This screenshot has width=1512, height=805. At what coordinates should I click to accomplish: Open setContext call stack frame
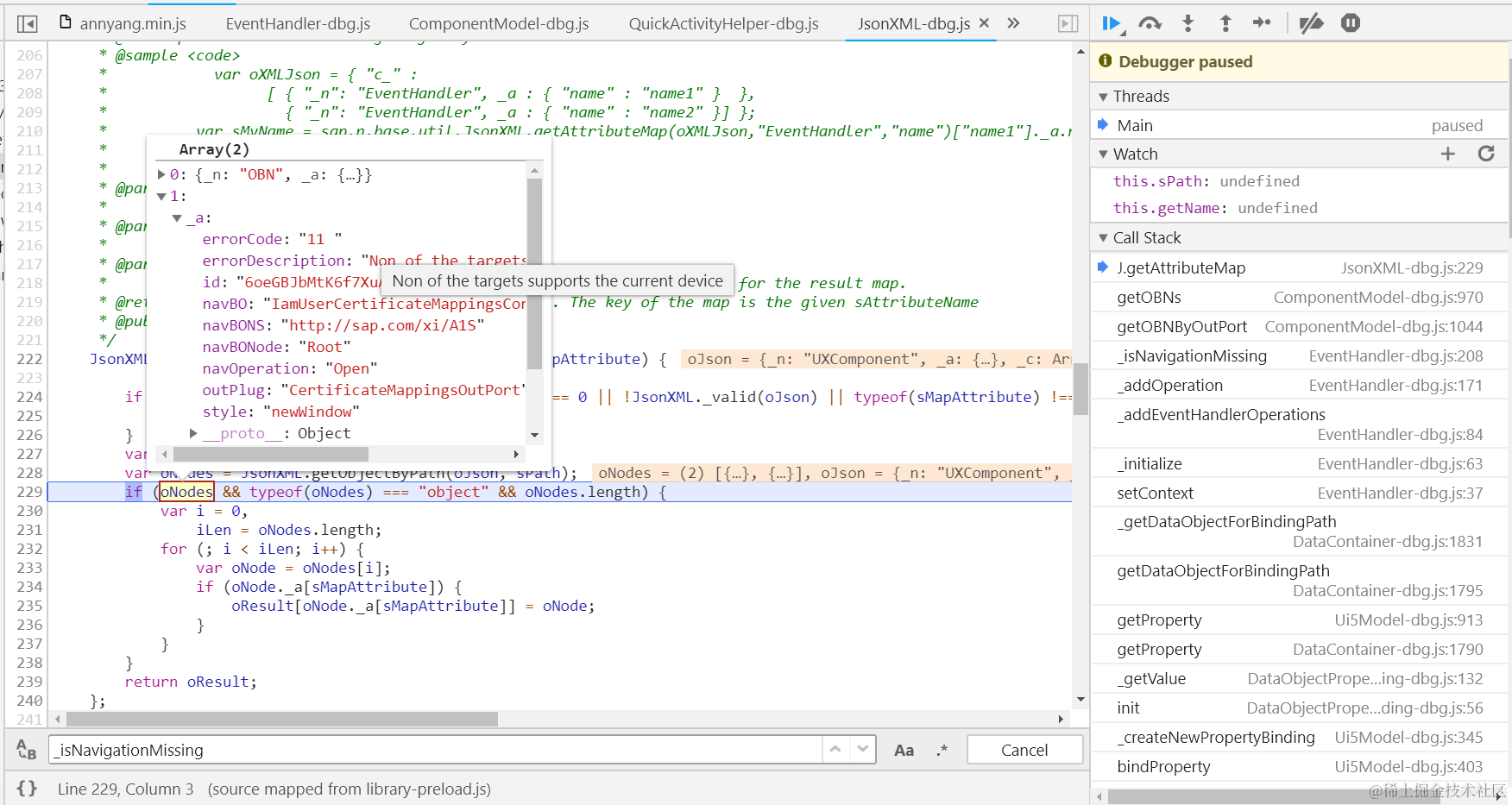pyautogui.click(x=1300, y=494)
